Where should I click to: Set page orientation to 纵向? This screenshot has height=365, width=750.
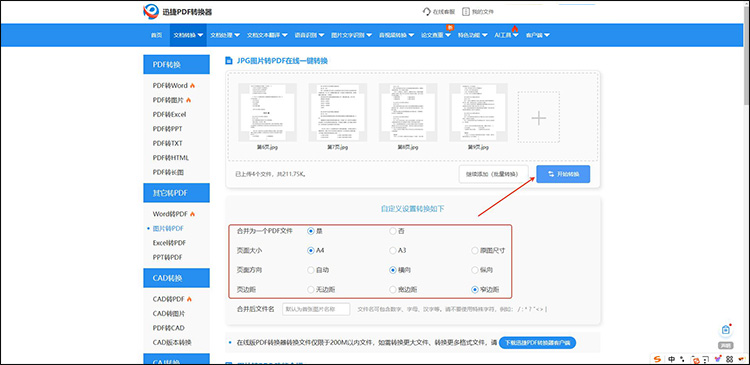[475, 270]
